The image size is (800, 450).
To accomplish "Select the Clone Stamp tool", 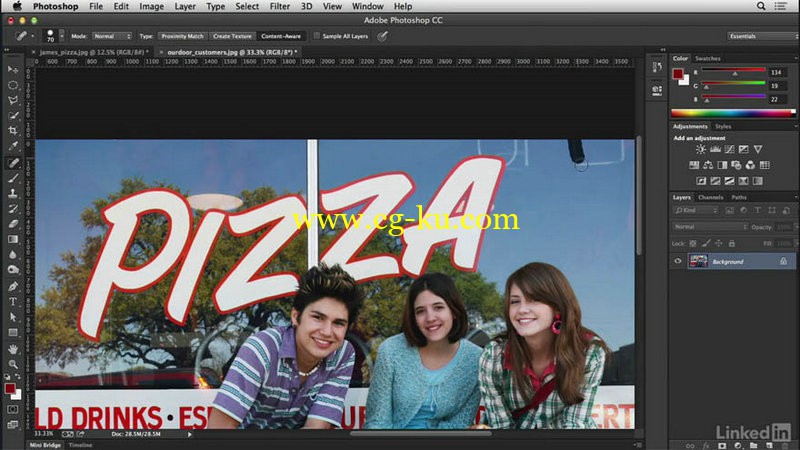I will pyautogui.click(x=13, y=193).
